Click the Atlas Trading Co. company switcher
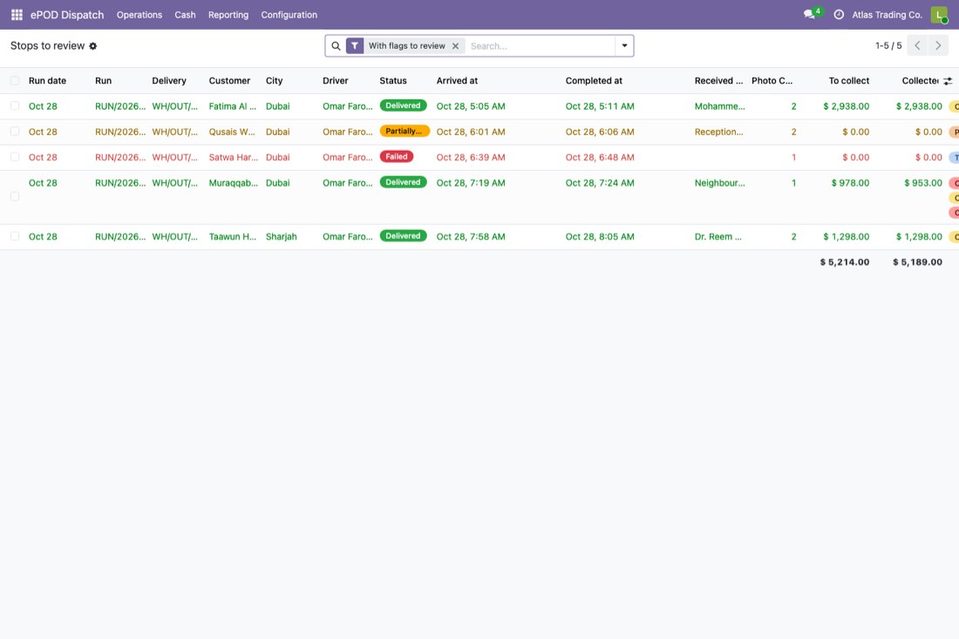This screenshot has height=639, width=959. pos(887,15)
